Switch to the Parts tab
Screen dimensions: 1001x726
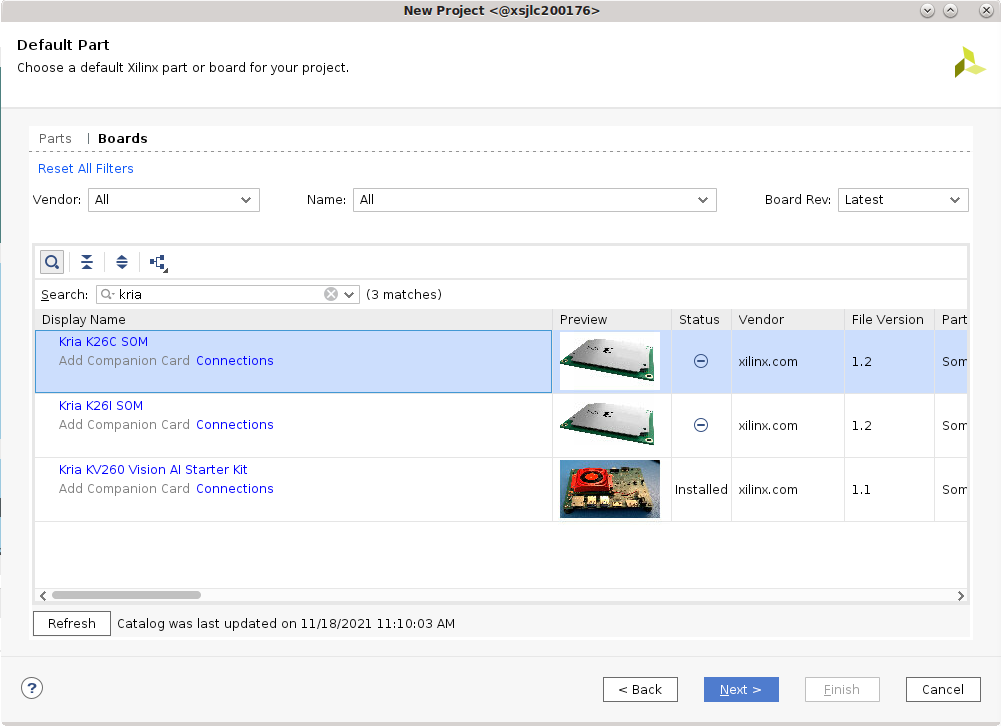click(55, 138)
